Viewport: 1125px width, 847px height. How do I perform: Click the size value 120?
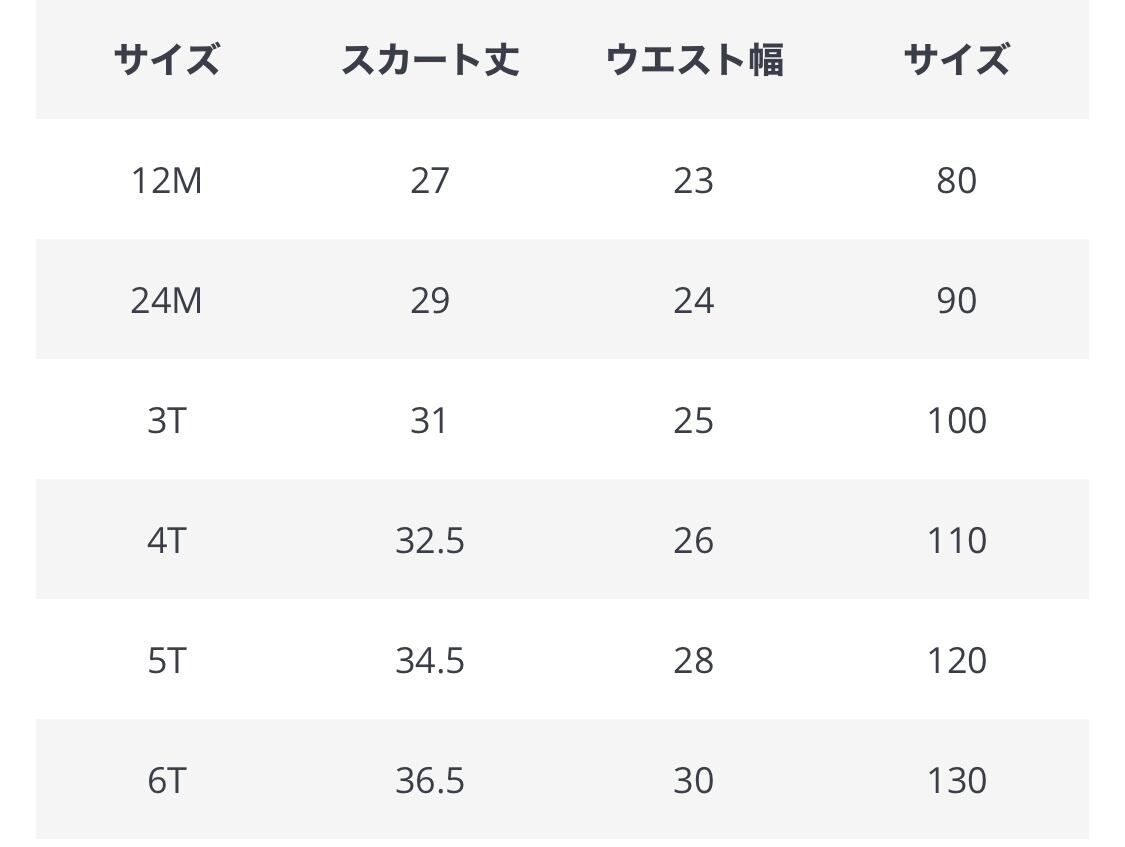click(956, 661)
